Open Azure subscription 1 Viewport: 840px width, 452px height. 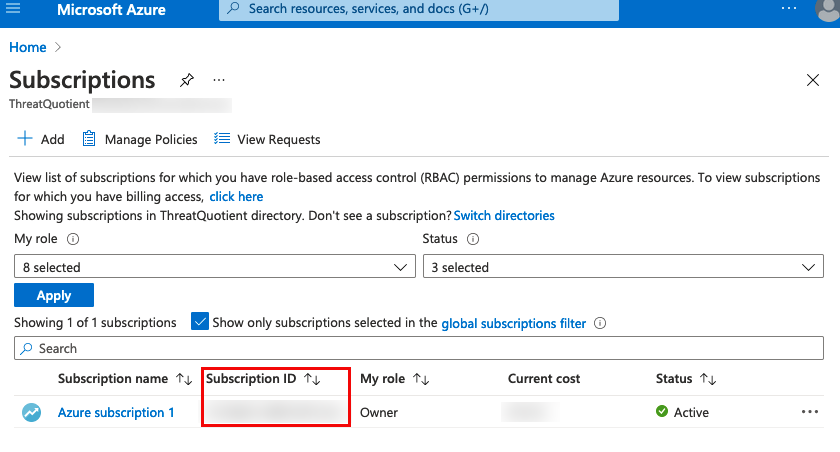point(116,412)
